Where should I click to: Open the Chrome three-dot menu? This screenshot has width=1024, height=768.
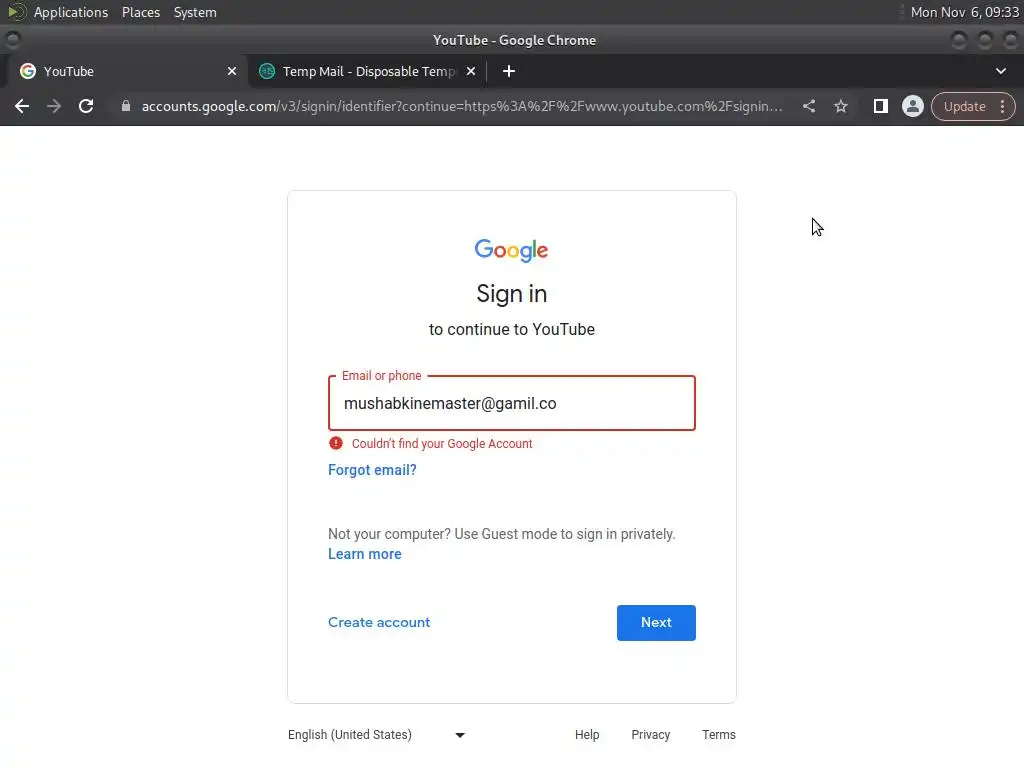(1002, 106)
